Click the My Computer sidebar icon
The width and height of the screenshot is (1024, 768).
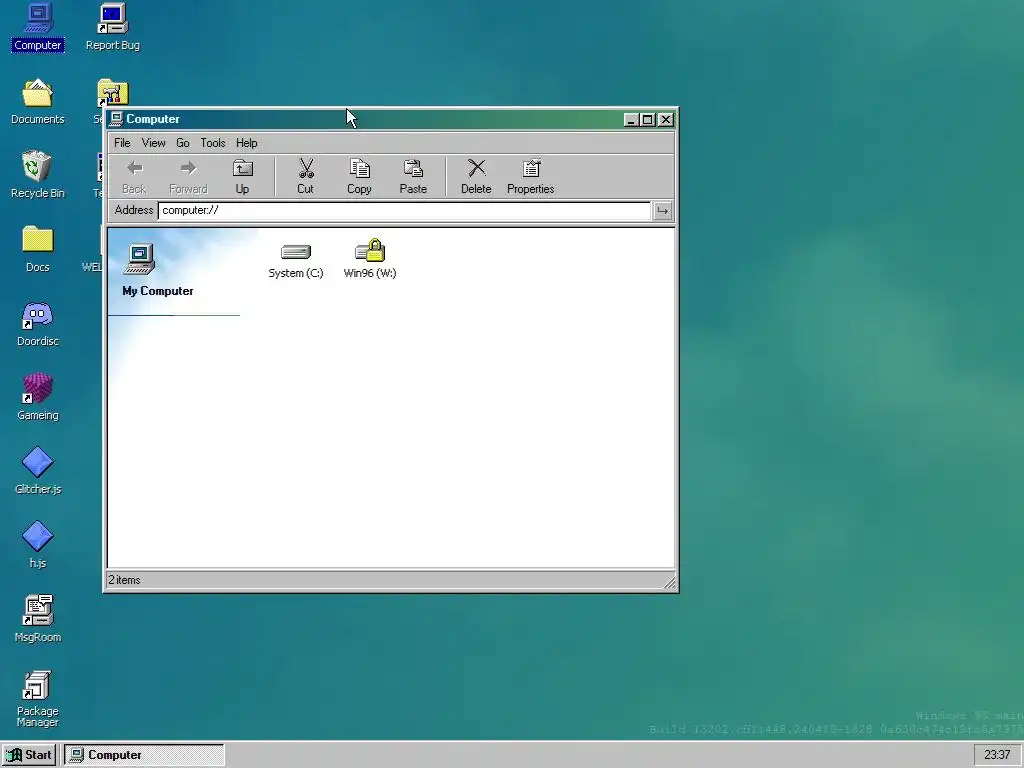[140, 259]
